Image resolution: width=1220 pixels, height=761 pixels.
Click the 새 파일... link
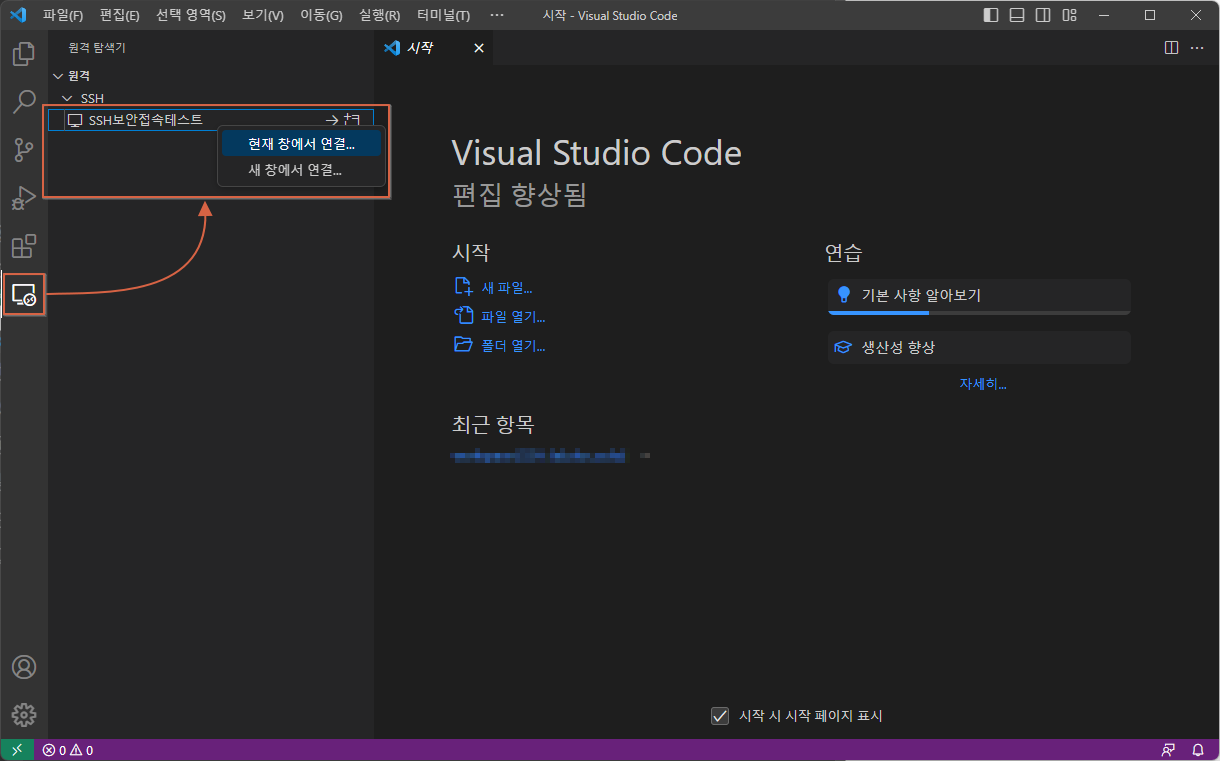click(507, 288)
